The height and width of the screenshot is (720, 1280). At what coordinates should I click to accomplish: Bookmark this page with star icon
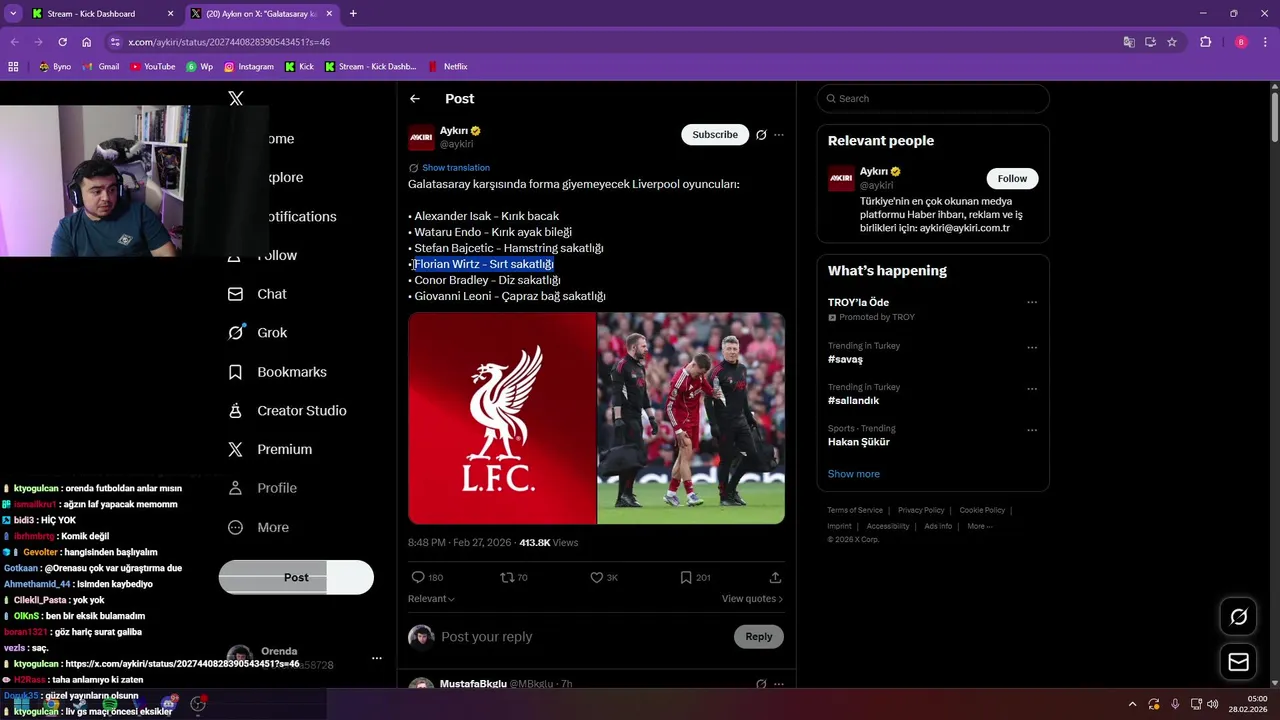point(1172,42)
